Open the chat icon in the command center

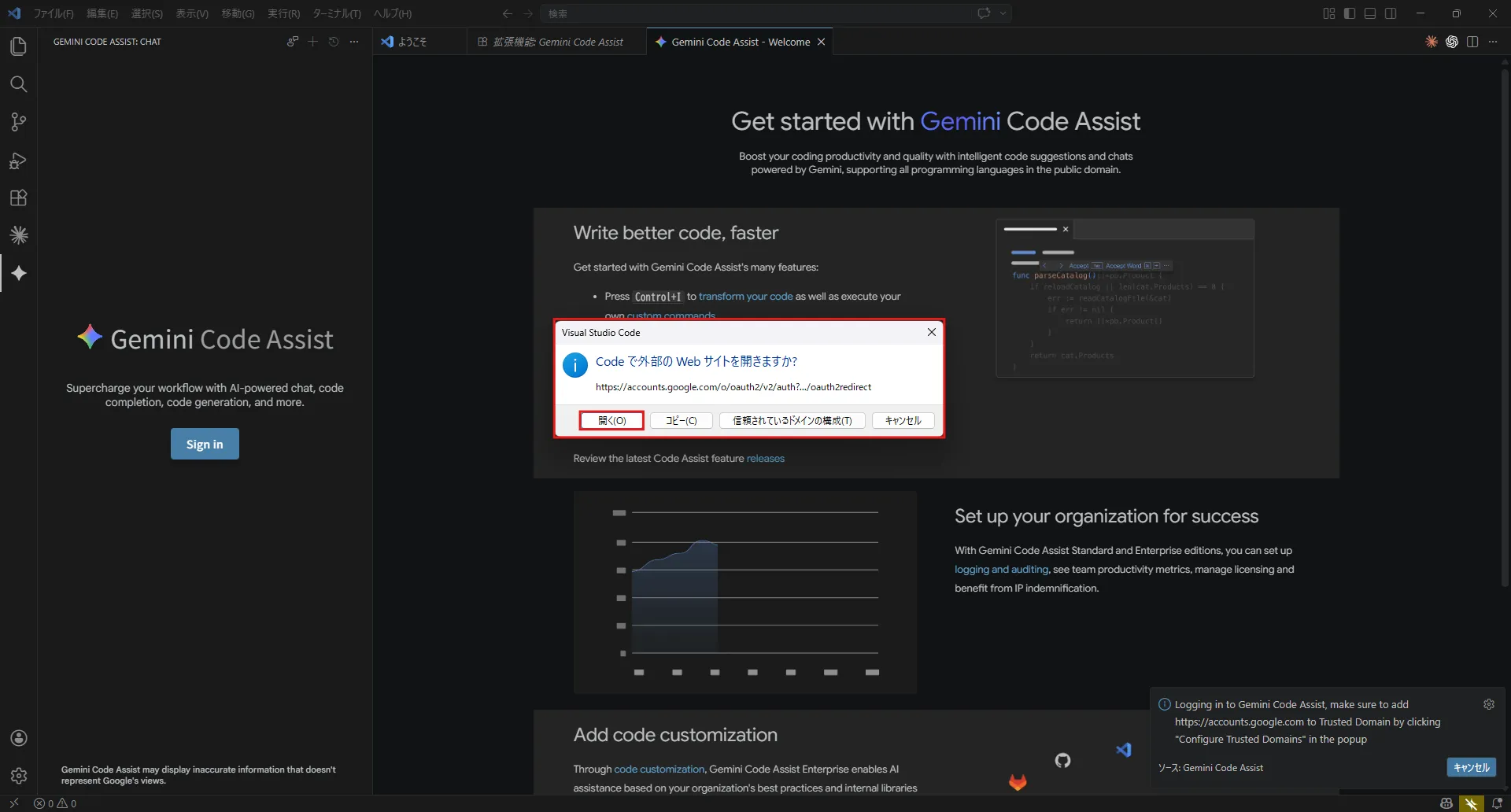pyautogui.click(x=984, y=13)
